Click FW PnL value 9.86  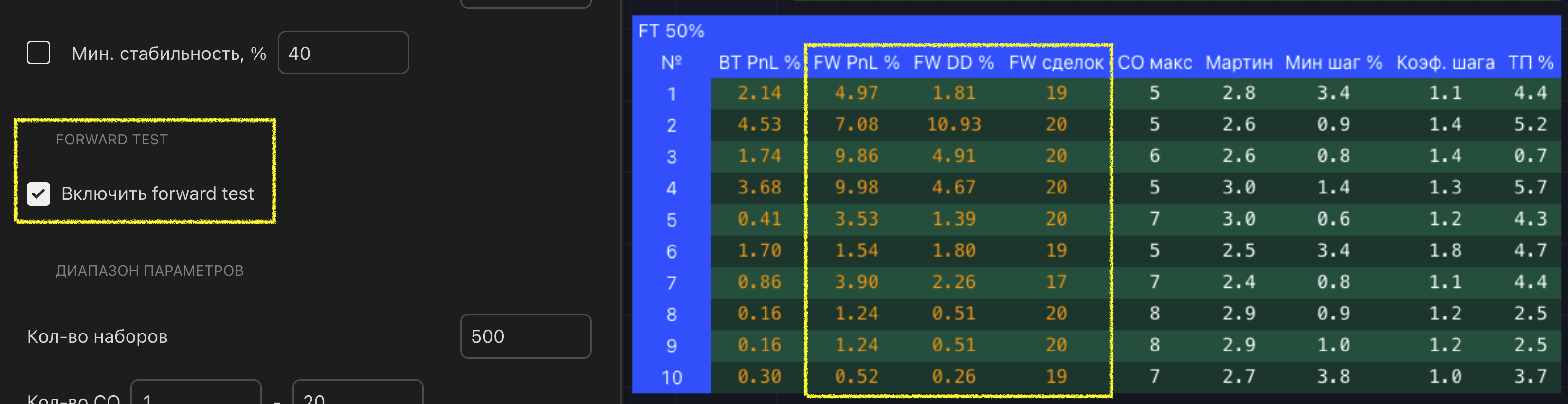(x=857, y=157)
